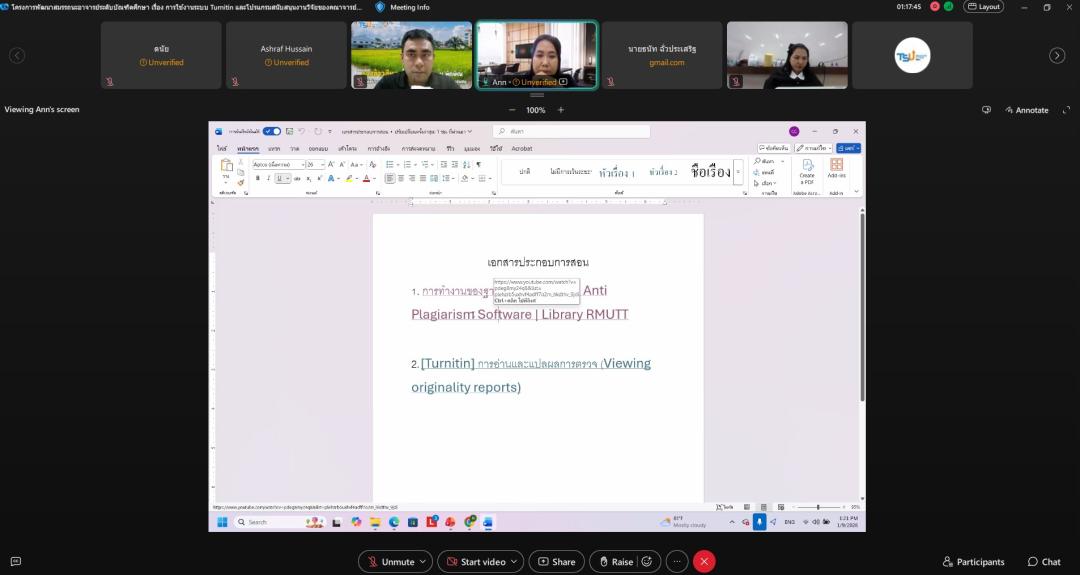Viewport: 1080px width, 575px height.
Task: Expand video options arrow beside Start video
Action: coord(515,562)
